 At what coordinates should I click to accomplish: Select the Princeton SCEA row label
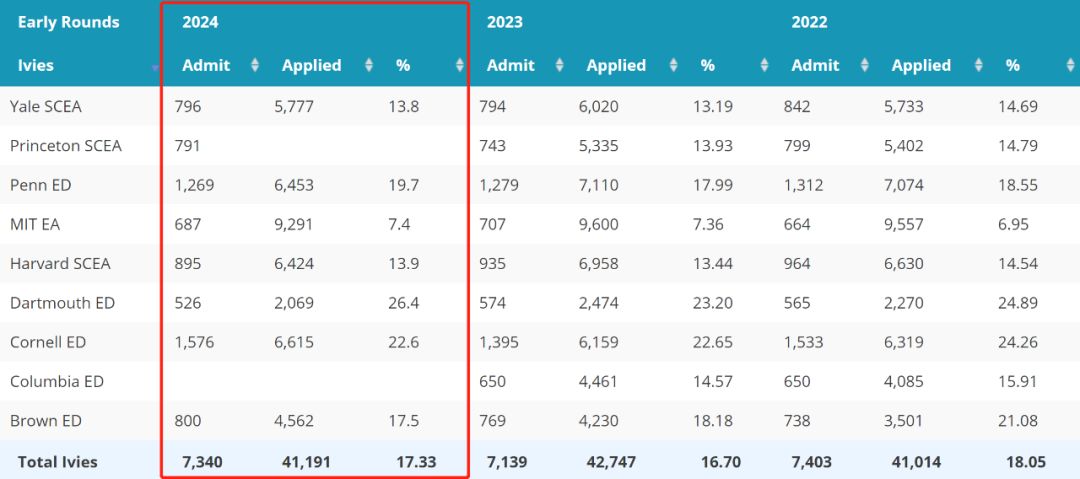(x=65, y=146)
